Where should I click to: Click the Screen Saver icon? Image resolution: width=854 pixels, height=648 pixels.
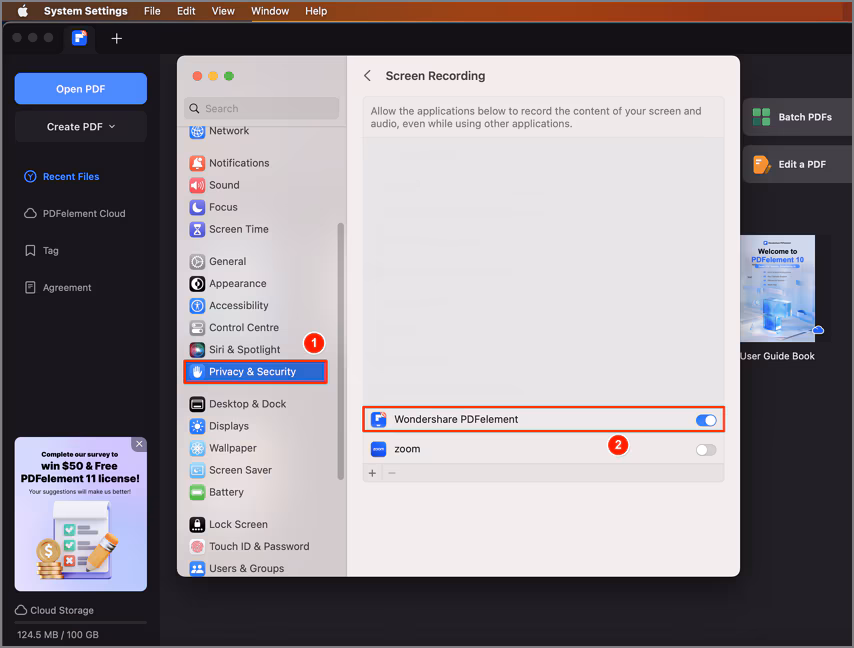coord(197,470)
